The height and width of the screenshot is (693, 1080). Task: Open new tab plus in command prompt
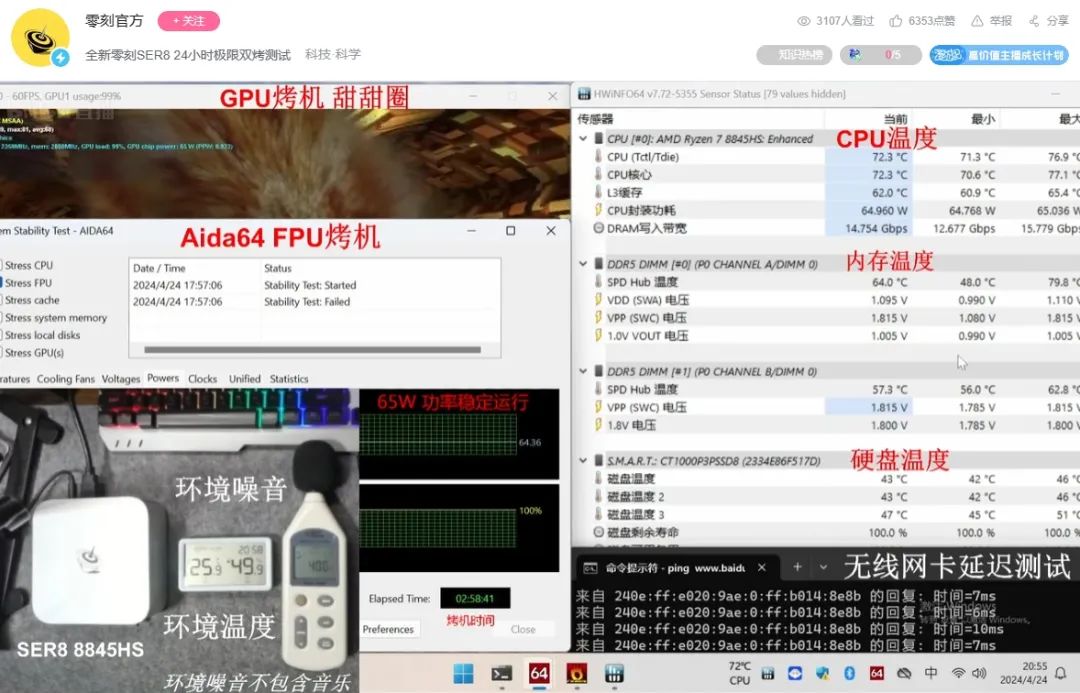797,567
